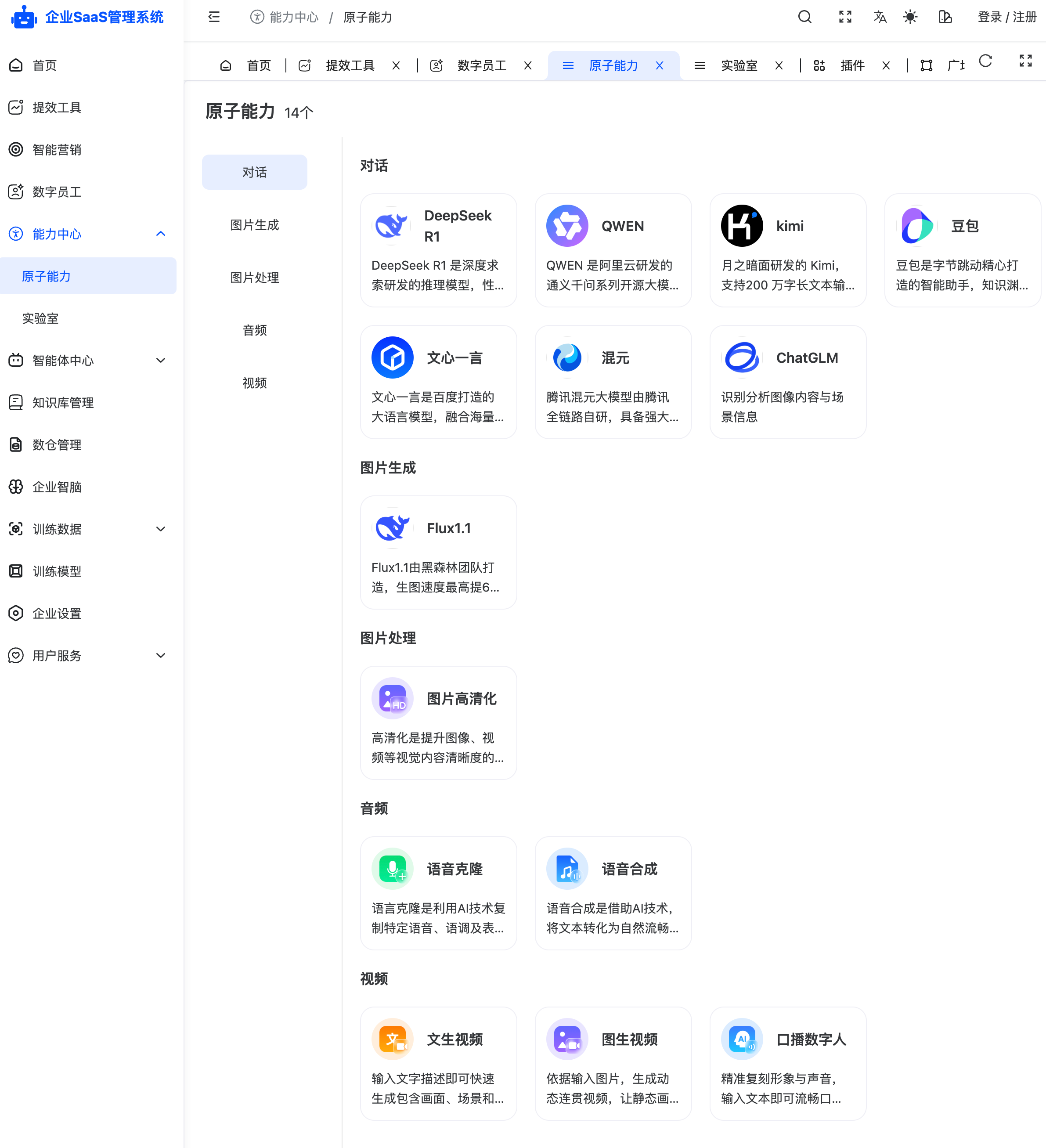1046x1148 pixels.
Task: Open the language translation icon
Action: click(x=880, y=17)
